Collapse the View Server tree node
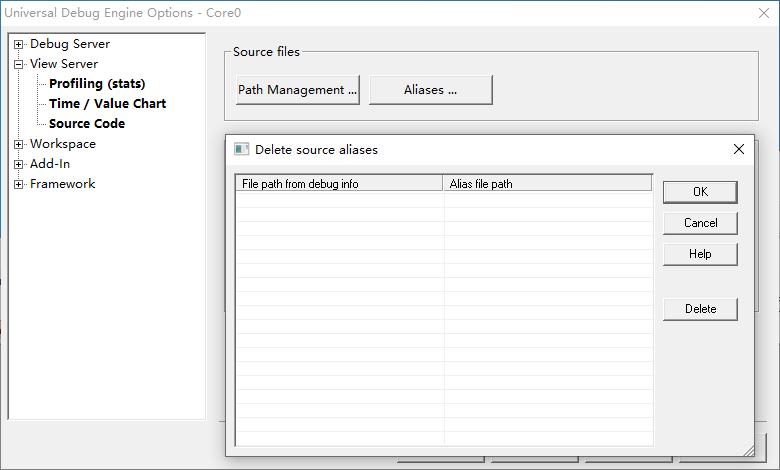The height and width of the screenshot is (470, 780). [19, 64]
